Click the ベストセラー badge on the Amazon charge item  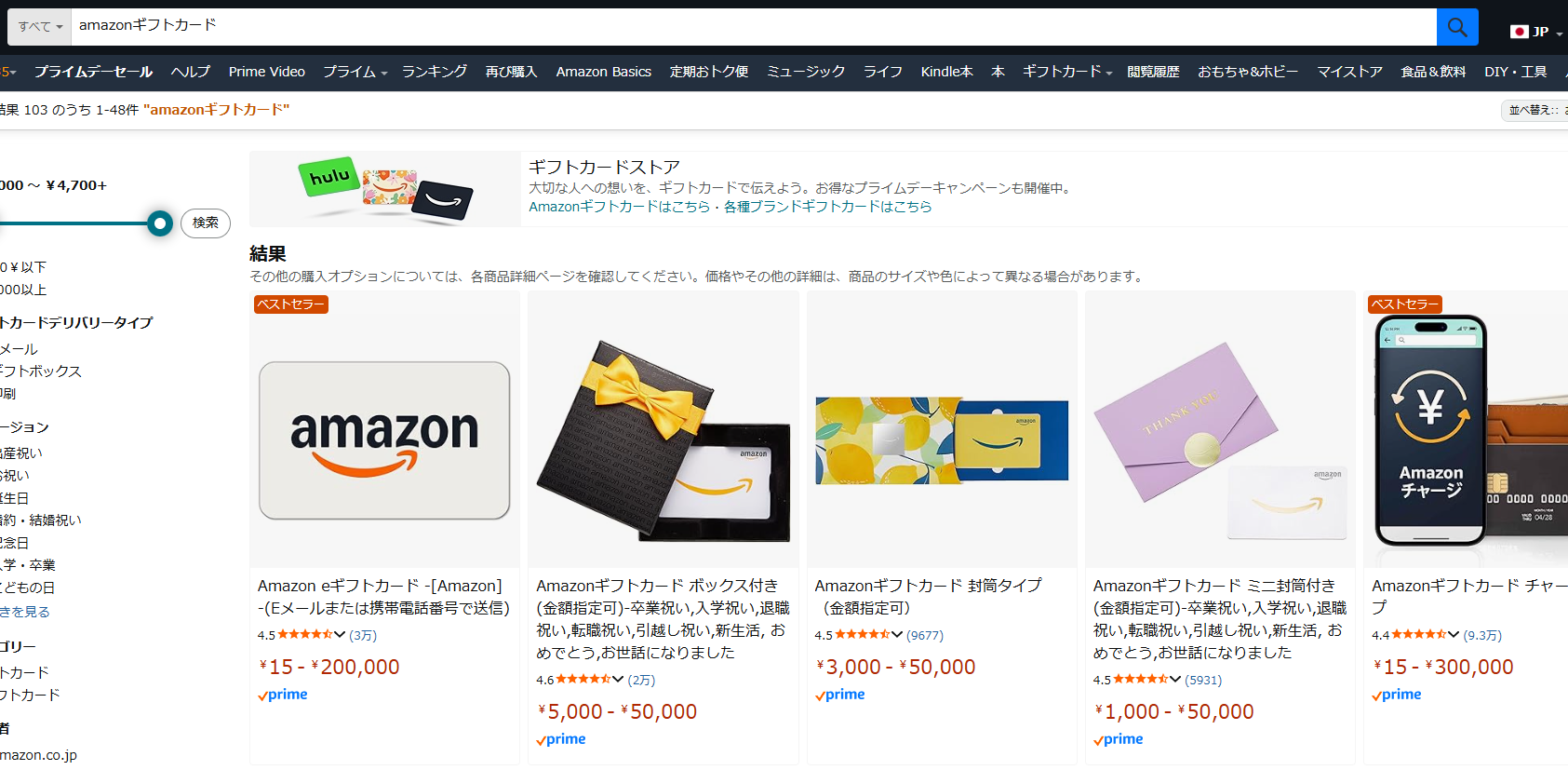[1405, 304]
